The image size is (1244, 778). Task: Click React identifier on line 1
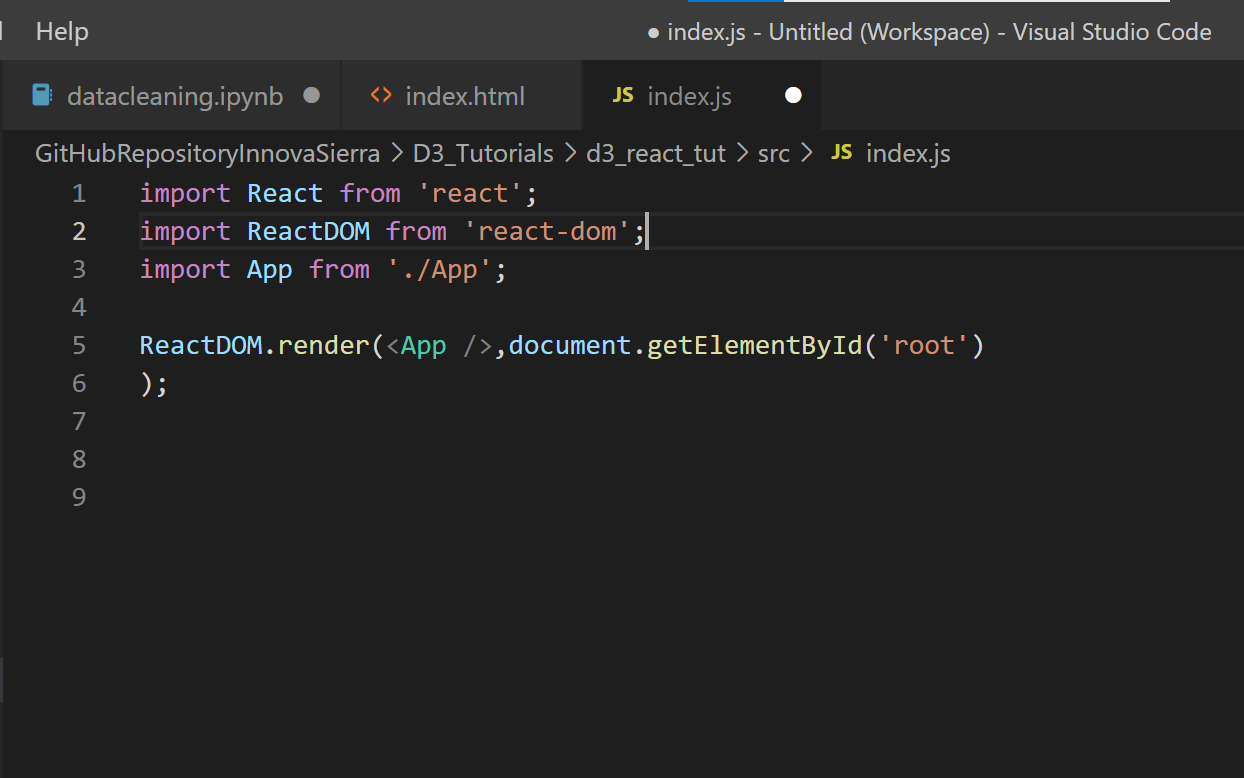tap(285, 193)
